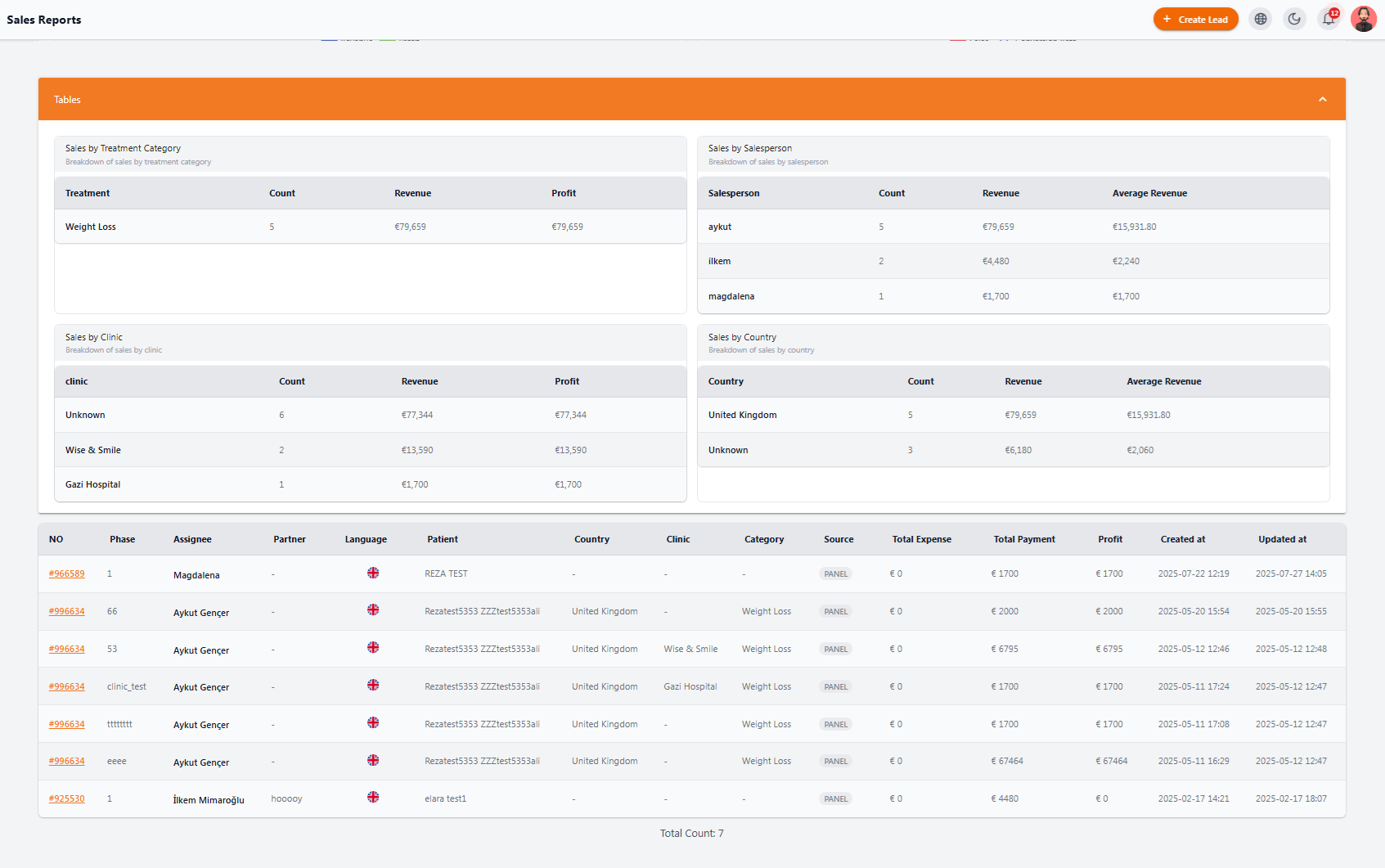Select aykut row in Salesperson table

click(x=1013, y=227)
